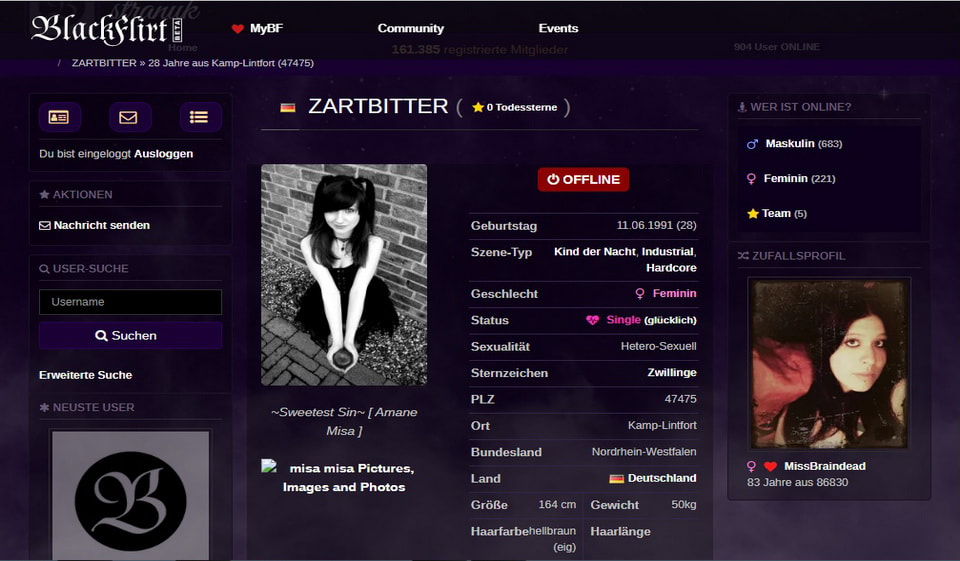Click the icon beside Wer ist online

tap(742, 107)
